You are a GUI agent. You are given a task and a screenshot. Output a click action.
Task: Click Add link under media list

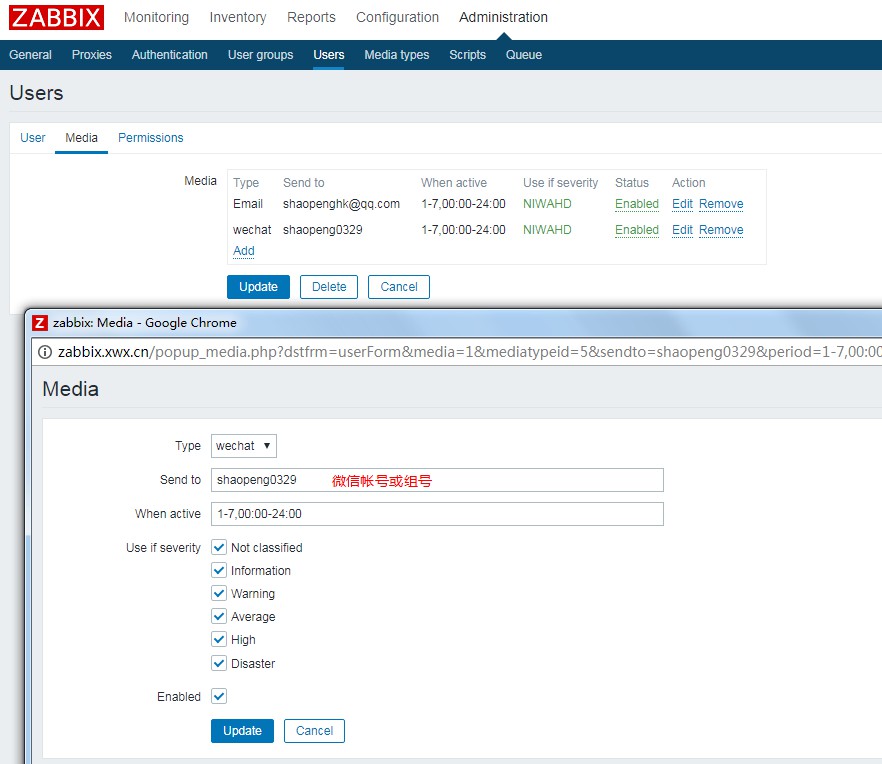(x=243, y=251)
